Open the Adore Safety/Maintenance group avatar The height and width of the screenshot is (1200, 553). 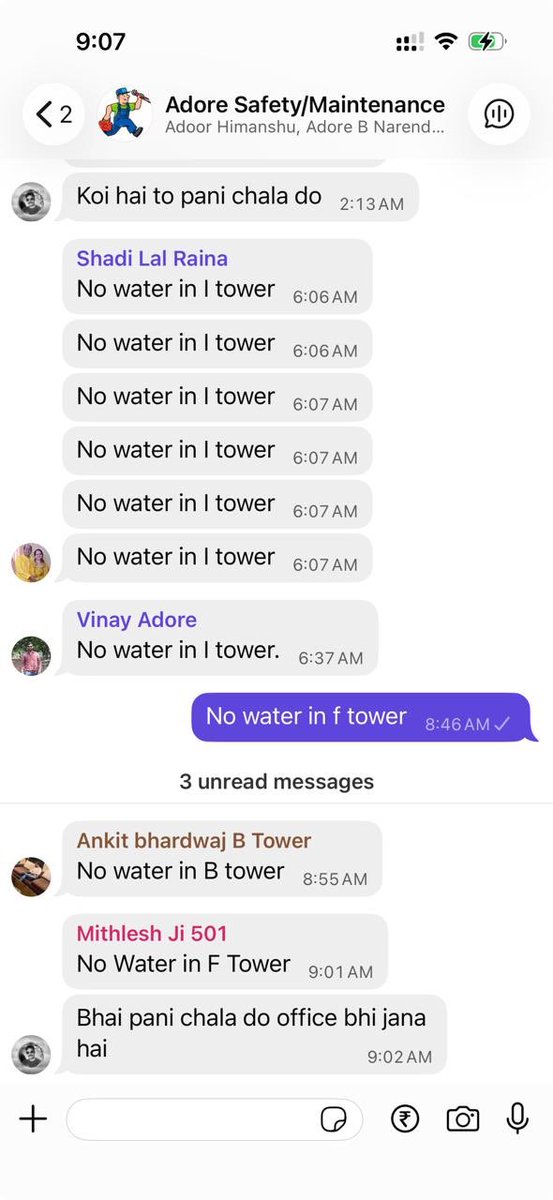pos(124,115)
